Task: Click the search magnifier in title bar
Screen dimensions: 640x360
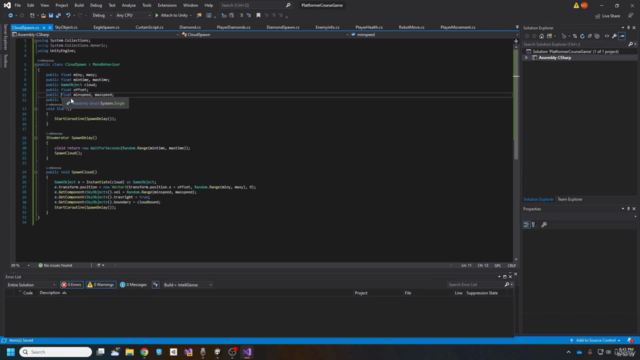Action: tap(288, 5)
